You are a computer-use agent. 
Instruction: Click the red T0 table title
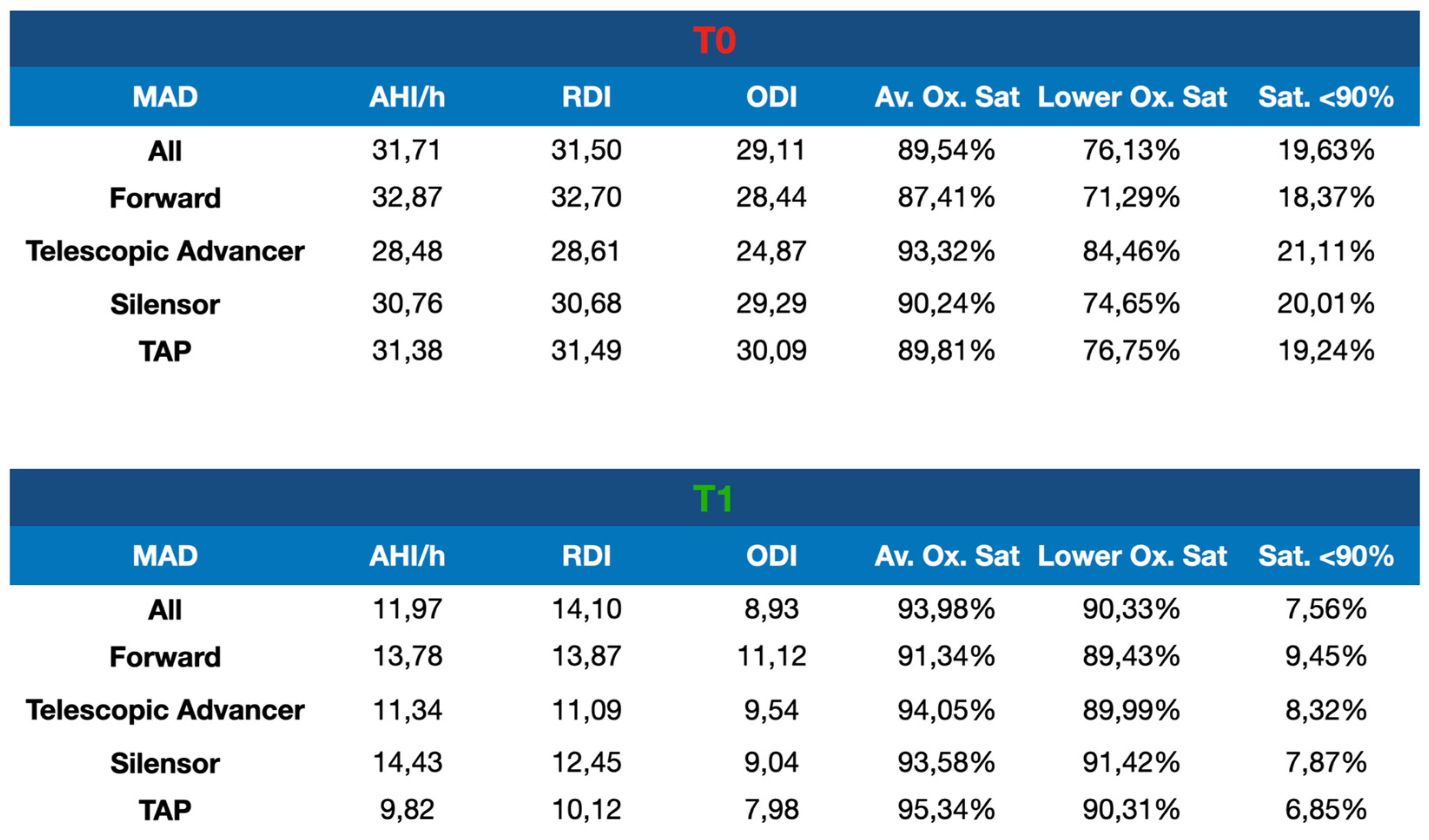tap(714, 41)
